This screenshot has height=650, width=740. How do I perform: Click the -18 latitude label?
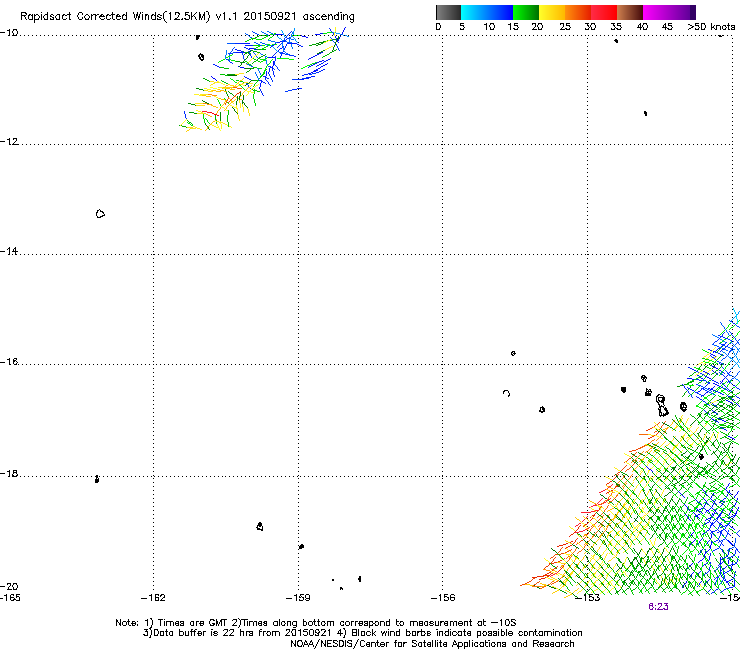[9, 473]
